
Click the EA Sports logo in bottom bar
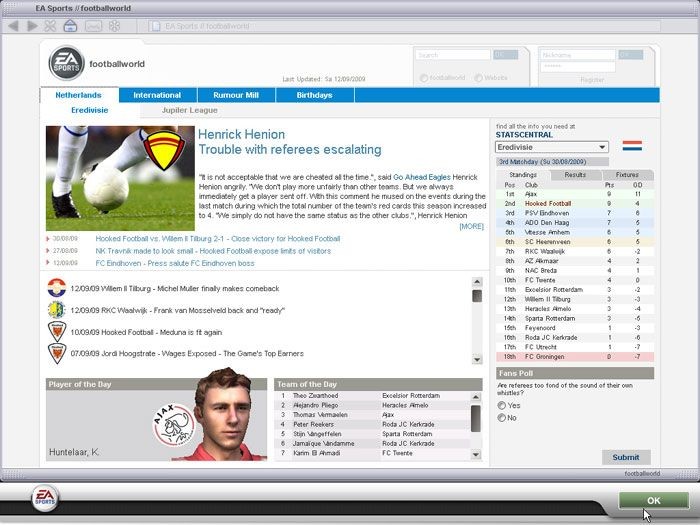pyautogui.click(x=45, y=498)
